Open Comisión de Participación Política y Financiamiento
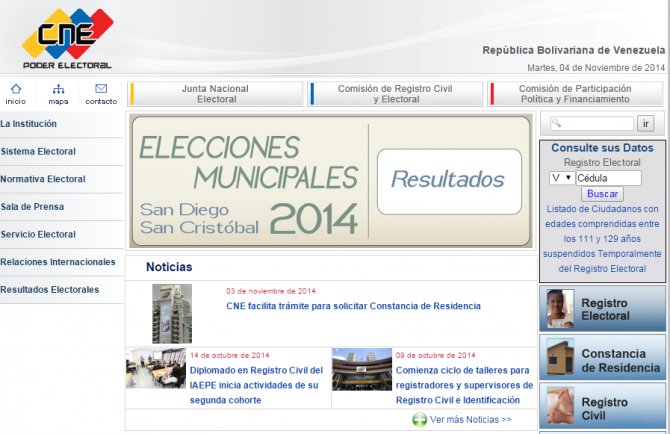670x434 pixels. pos(575,94)
